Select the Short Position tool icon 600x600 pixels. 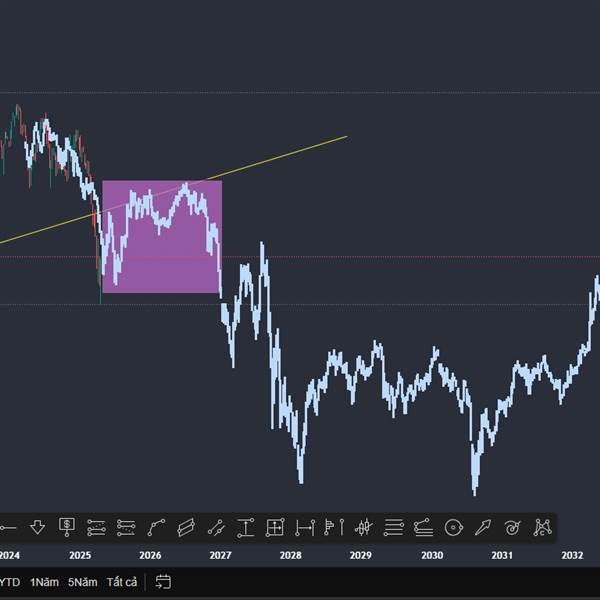click(x=126, y=528)
